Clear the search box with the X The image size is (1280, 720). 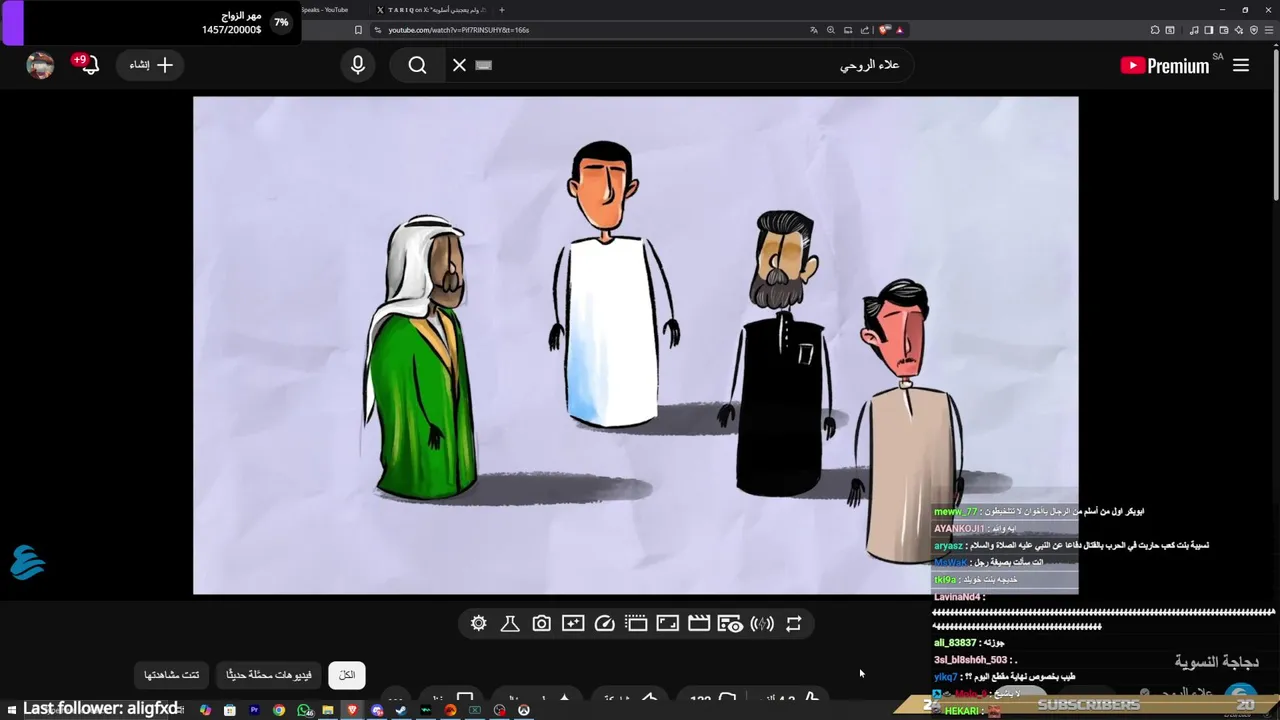pyautogui.click(x=459, y=65)
